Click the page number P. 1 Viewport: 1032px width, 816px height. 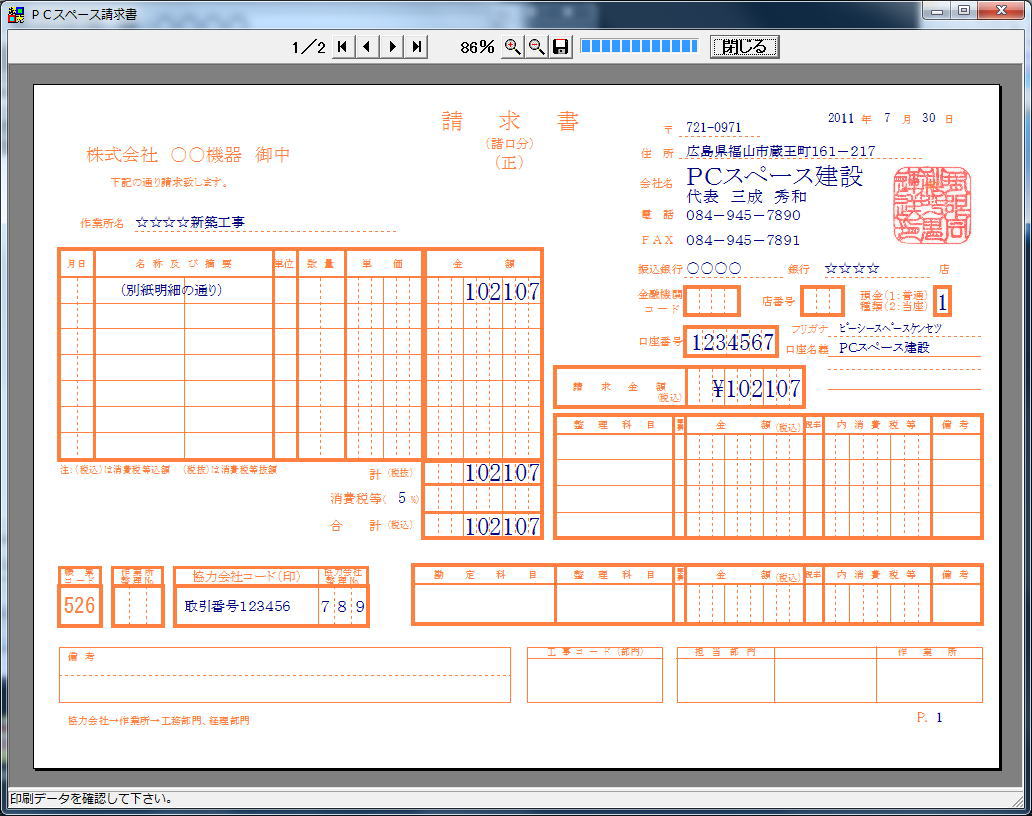coord(929,717)
